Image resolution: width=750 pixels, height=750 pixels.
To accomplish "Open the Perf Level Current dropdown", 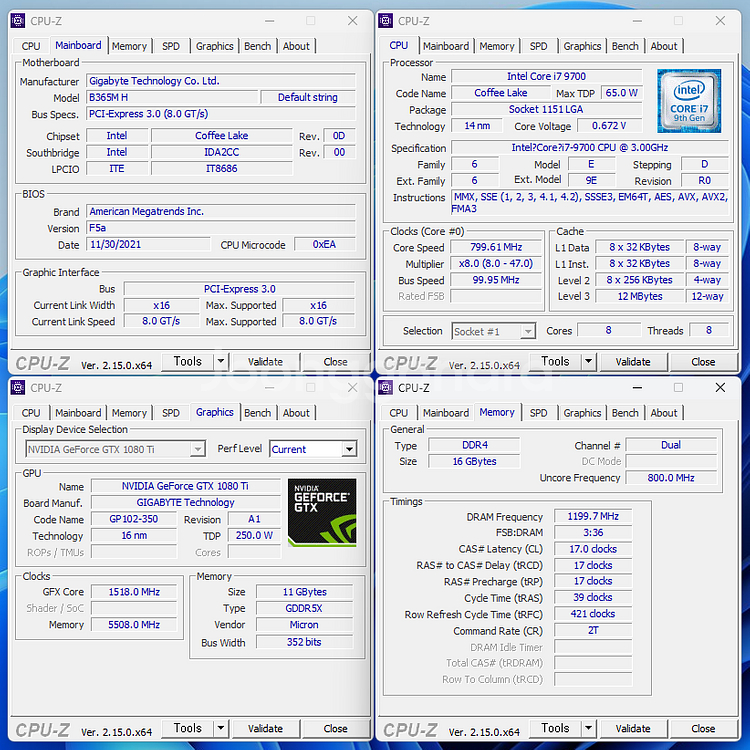I will [x=313, y=449].
